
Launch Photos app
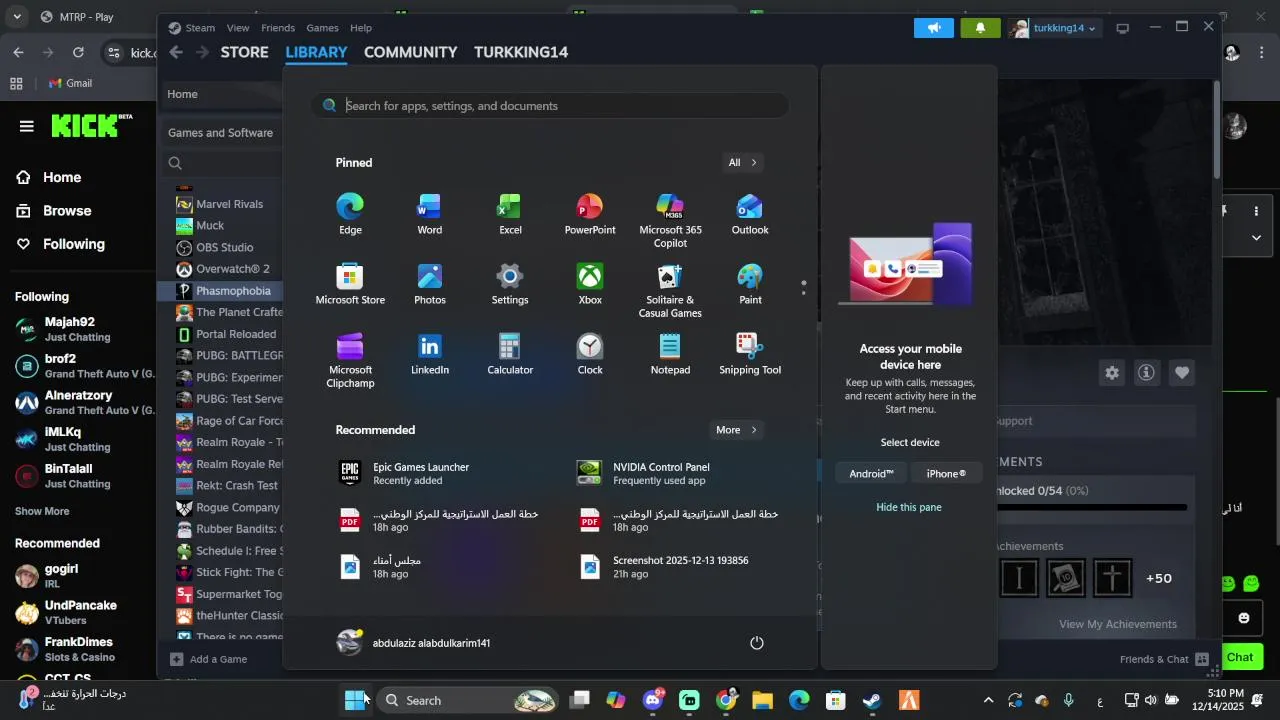click(430, 284)
